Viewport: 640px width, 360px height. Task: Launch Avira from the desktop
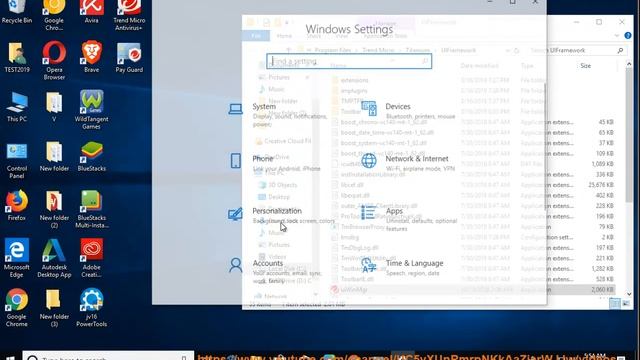click(x=91, y=11)
